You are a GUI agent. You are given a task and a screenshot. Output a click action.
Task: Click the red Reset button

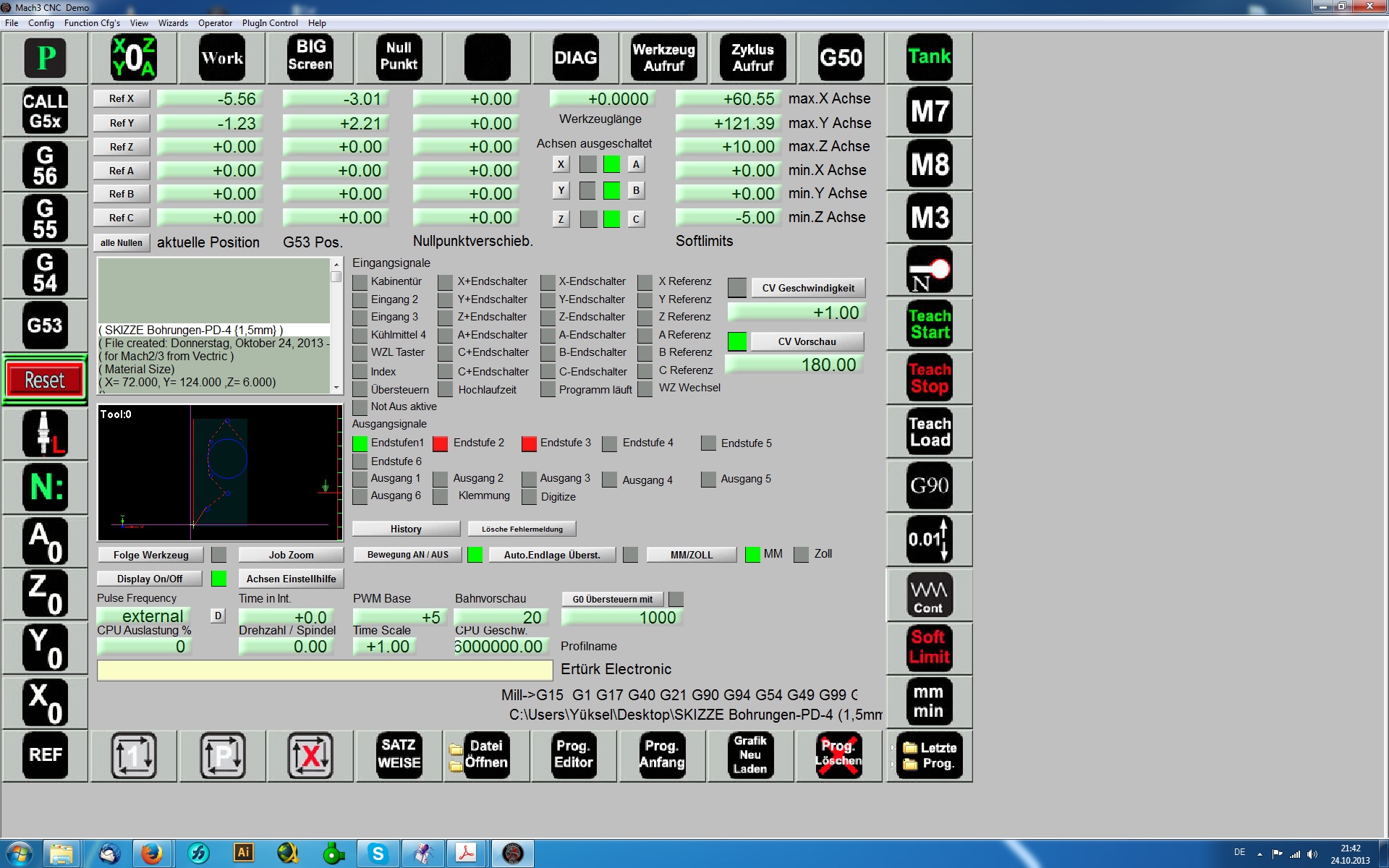(45, 380)
